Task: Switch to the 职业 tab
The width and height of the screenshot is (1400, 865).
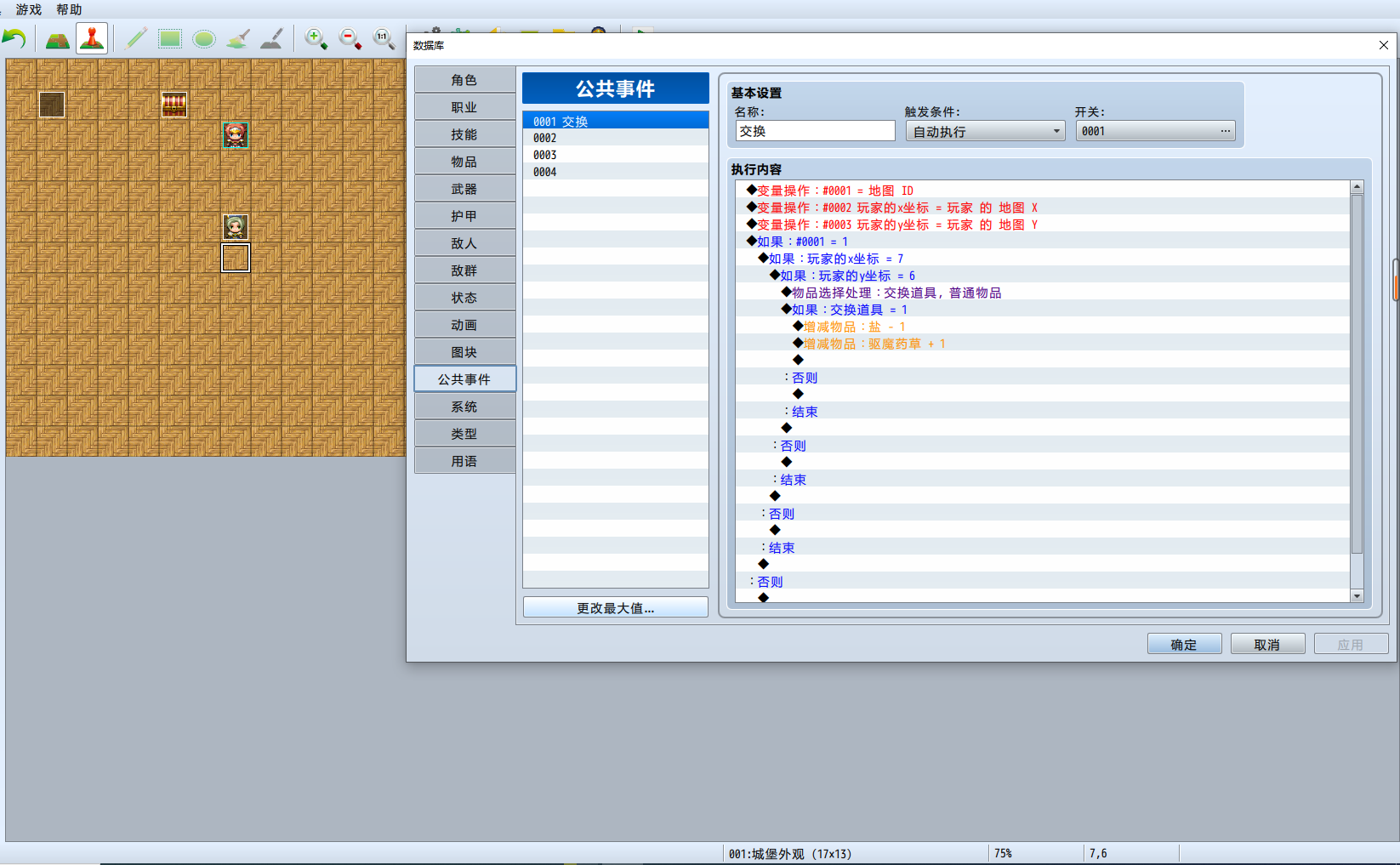Action: [464, 107]
